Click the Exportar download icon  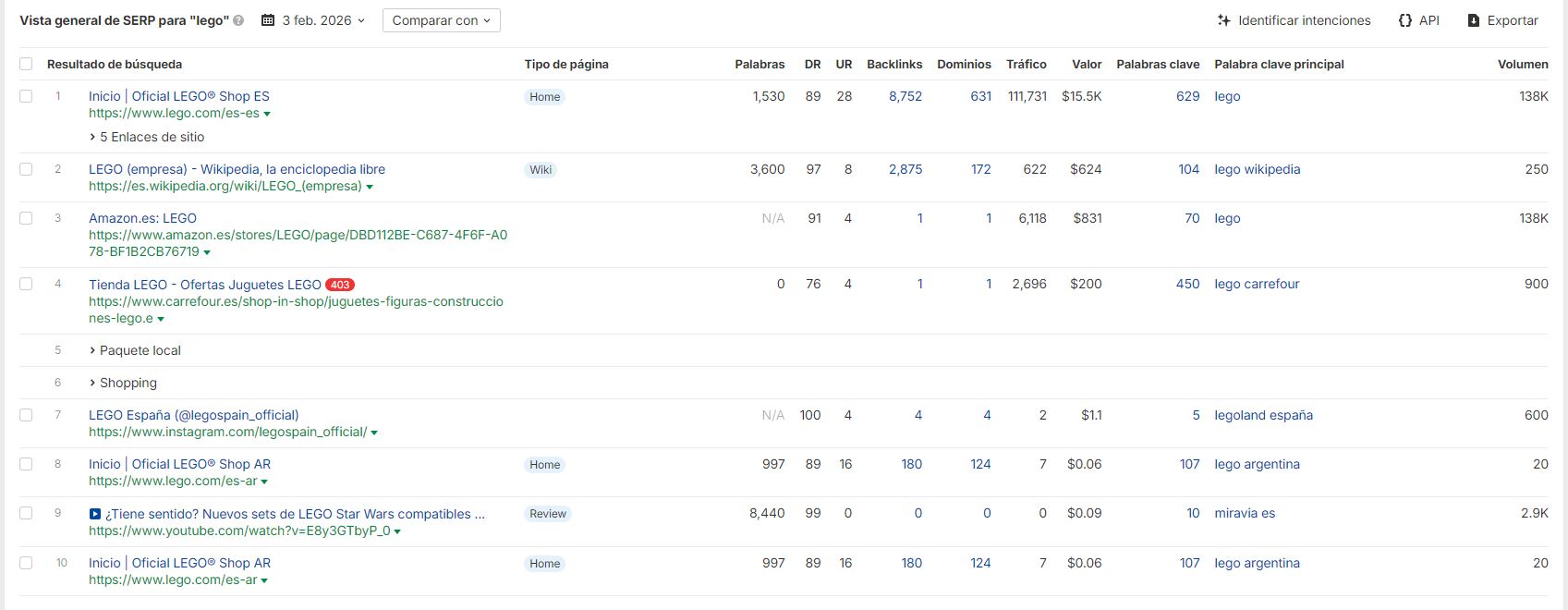point(1474,20)
